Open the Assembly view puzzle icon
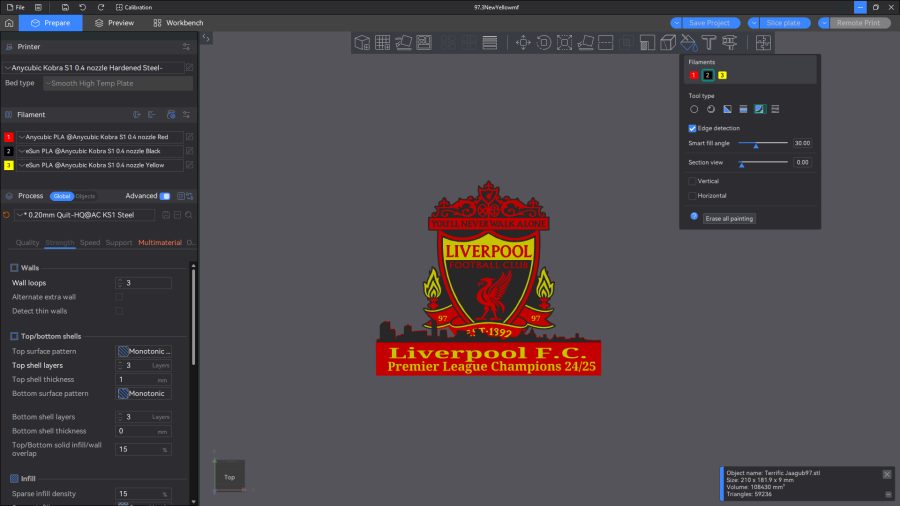The width and height of the screenshot is (900, 506). coord(763,42)
